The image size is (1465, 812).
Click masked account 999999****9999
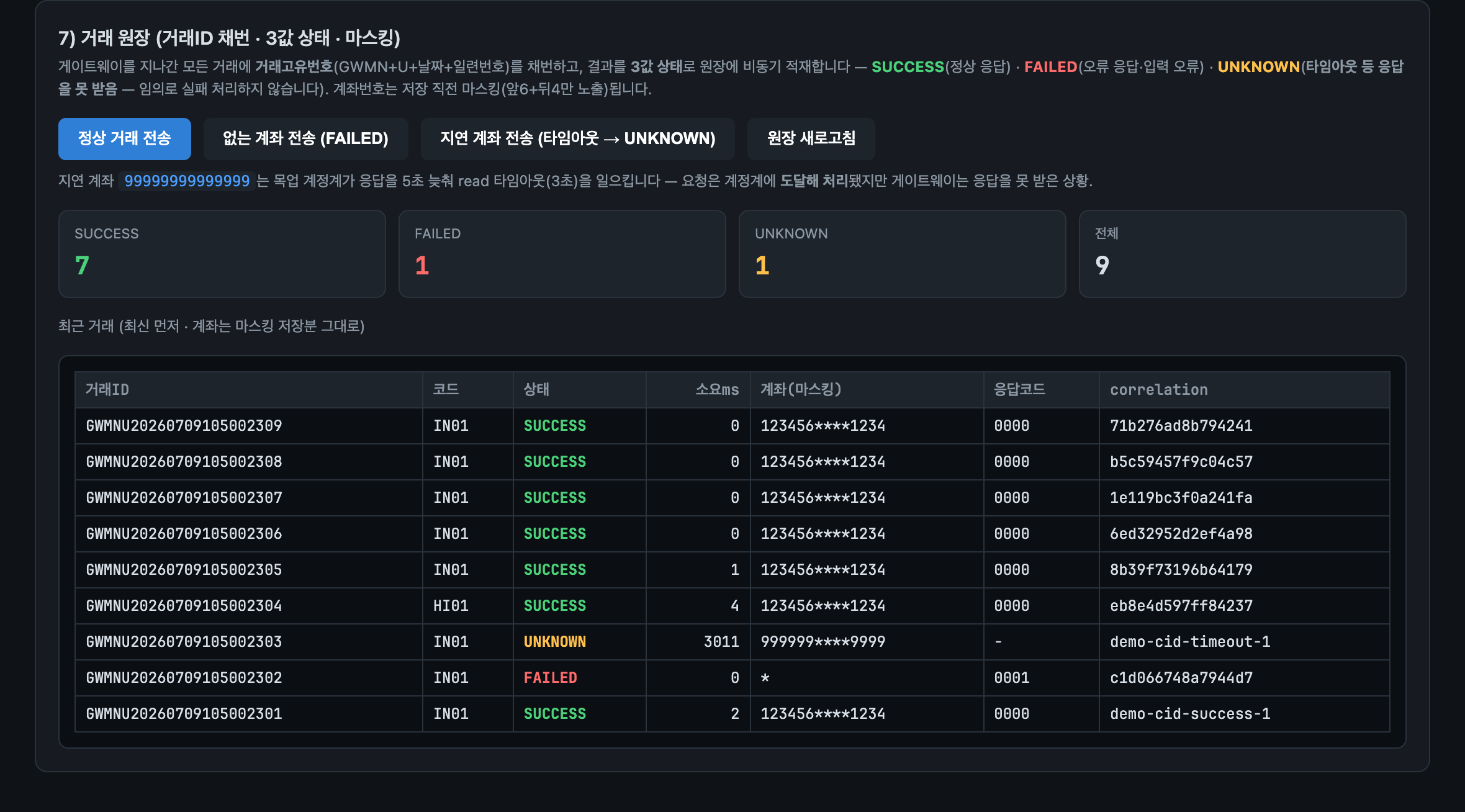(x=823, y=642)
